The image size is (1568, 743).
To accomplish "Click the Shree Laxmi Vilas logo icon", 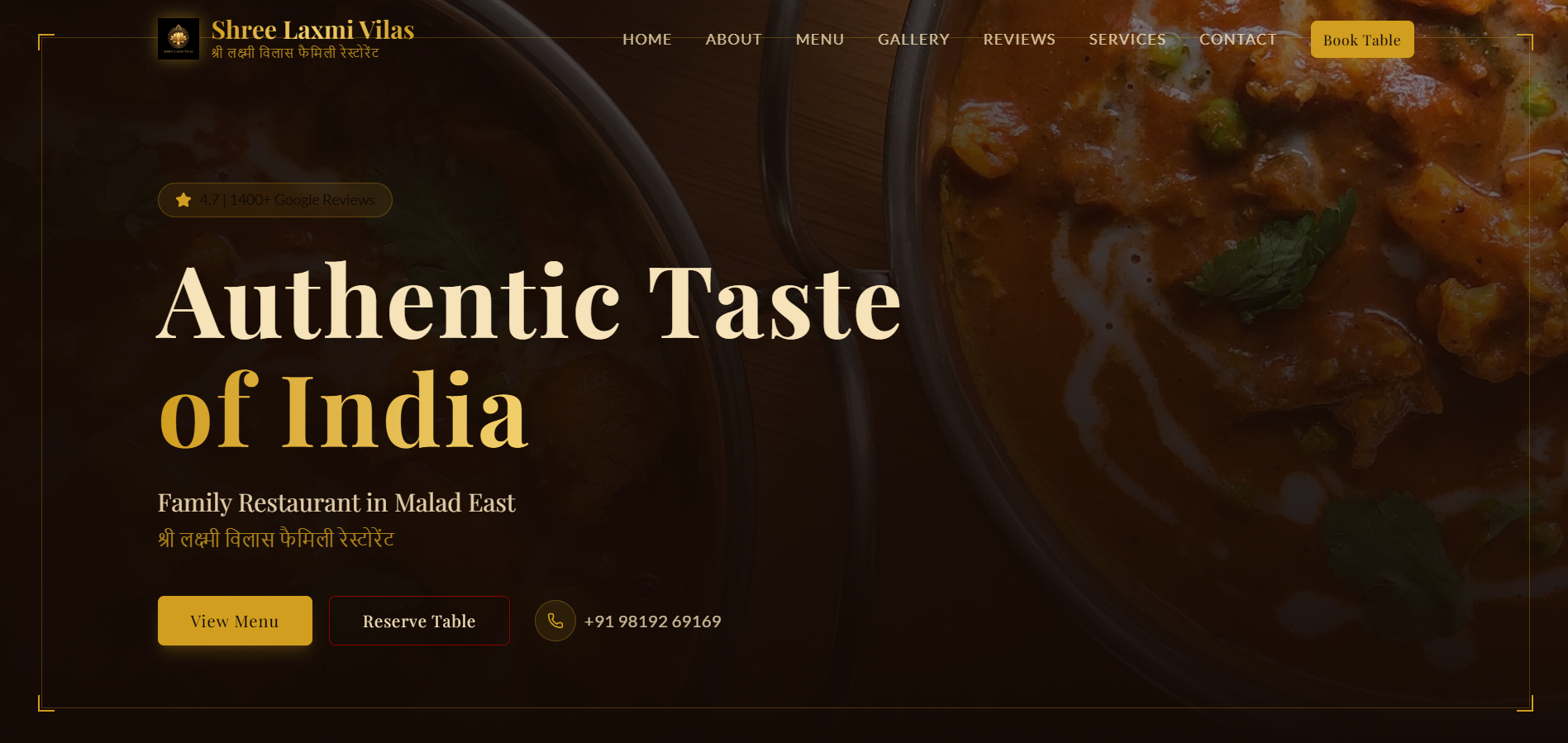I will (x=179, y=39).
